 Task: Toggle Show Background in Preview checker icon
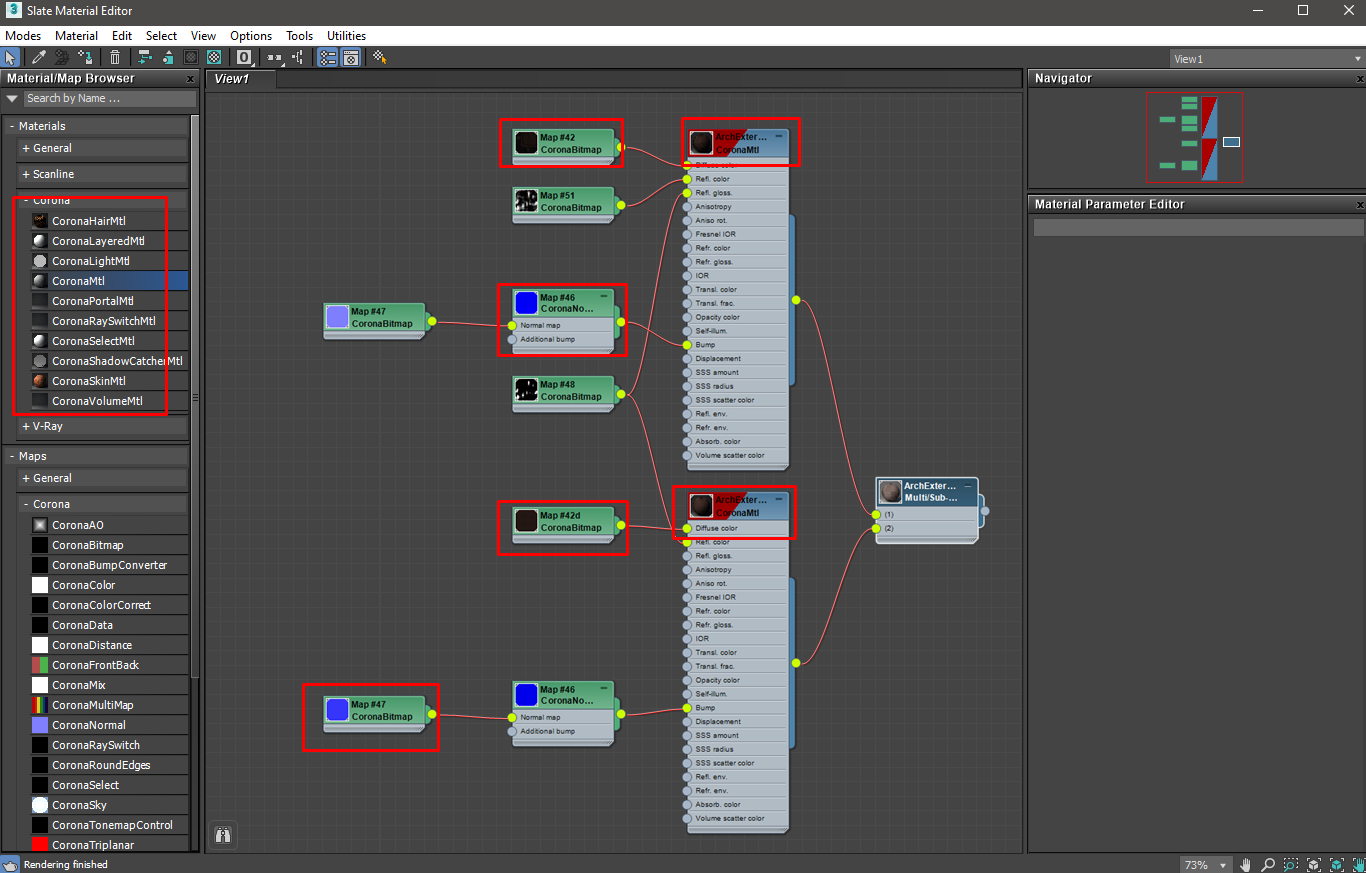click(214, 57)
